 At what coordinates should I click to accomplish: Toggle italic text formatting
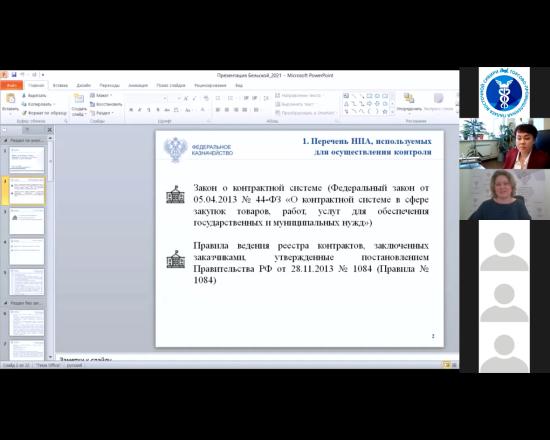click(140, 110)
